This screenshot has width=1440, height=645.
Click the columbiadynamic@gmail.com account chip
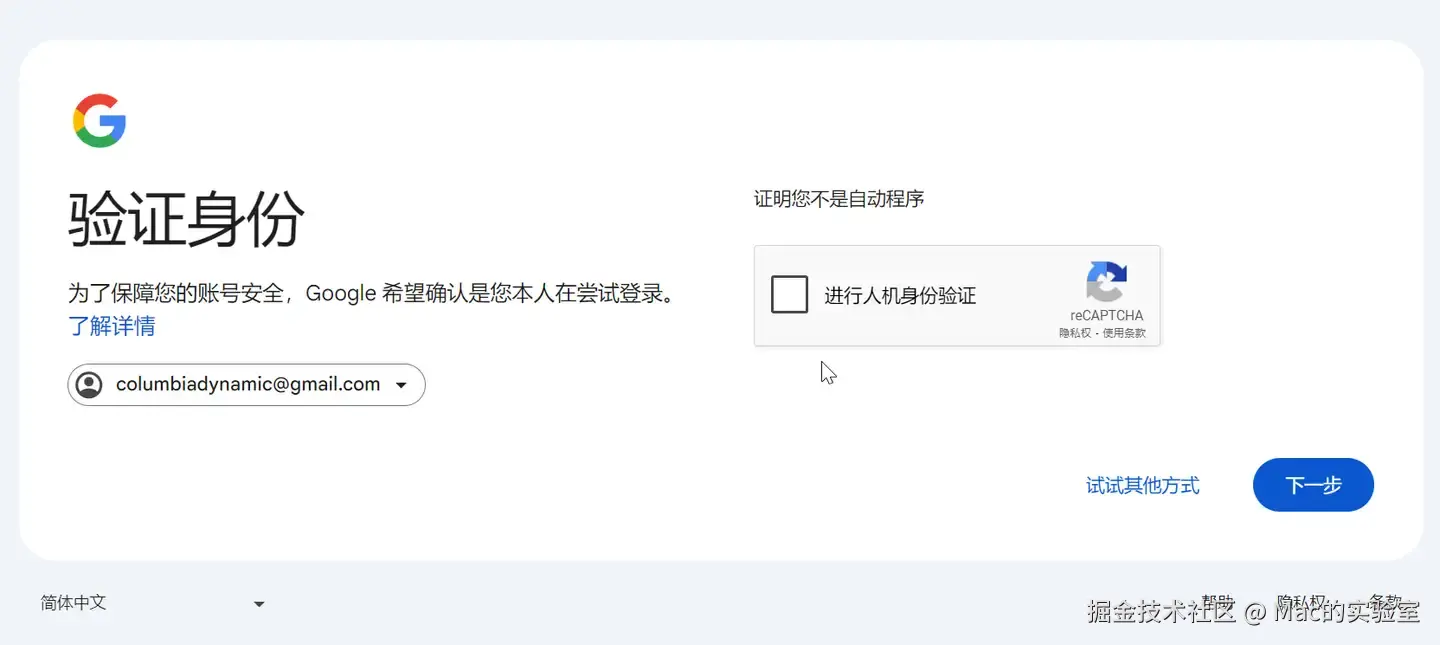(x=247, y=385)
